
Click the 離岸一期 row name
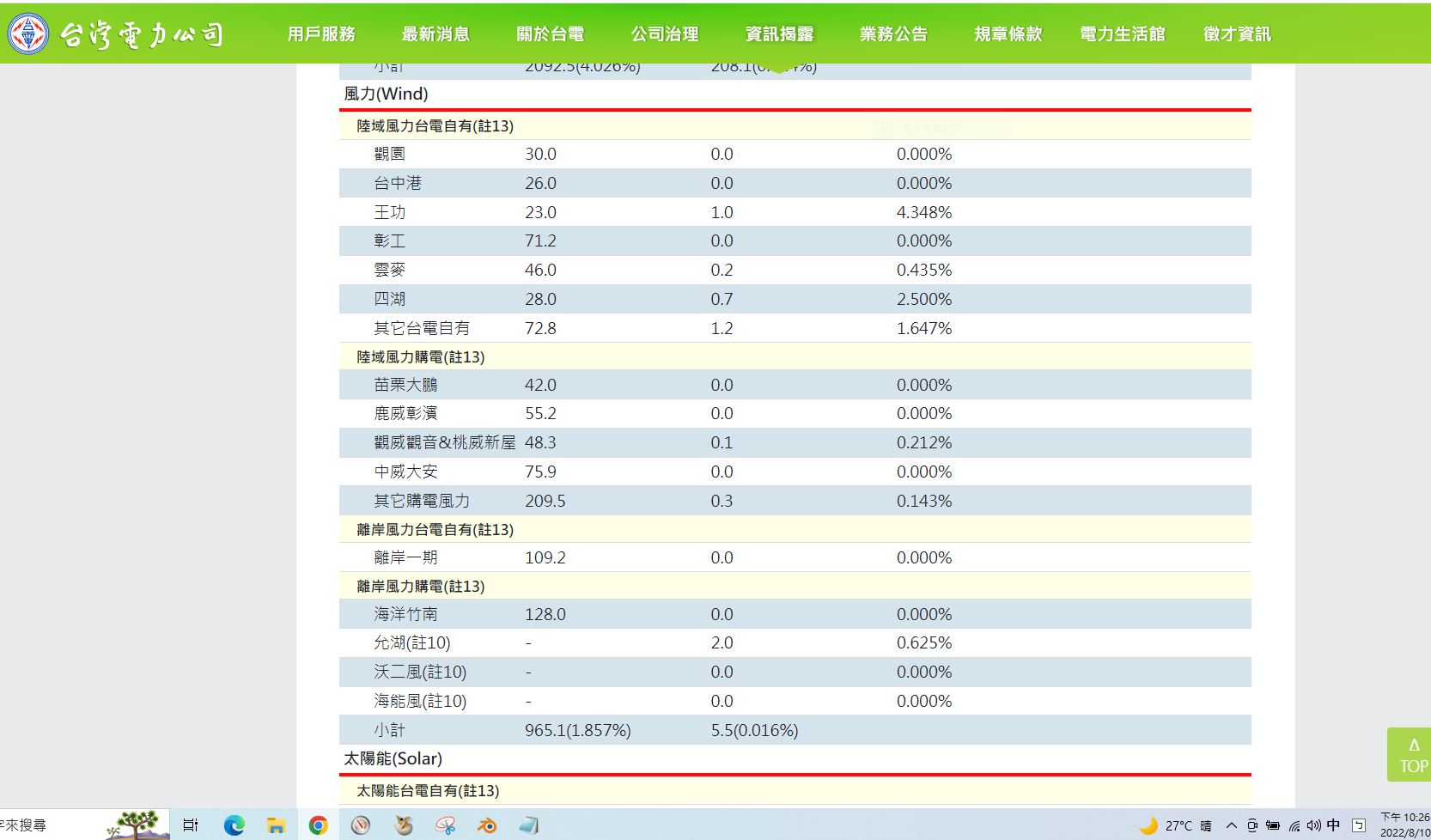click(405, 557)
